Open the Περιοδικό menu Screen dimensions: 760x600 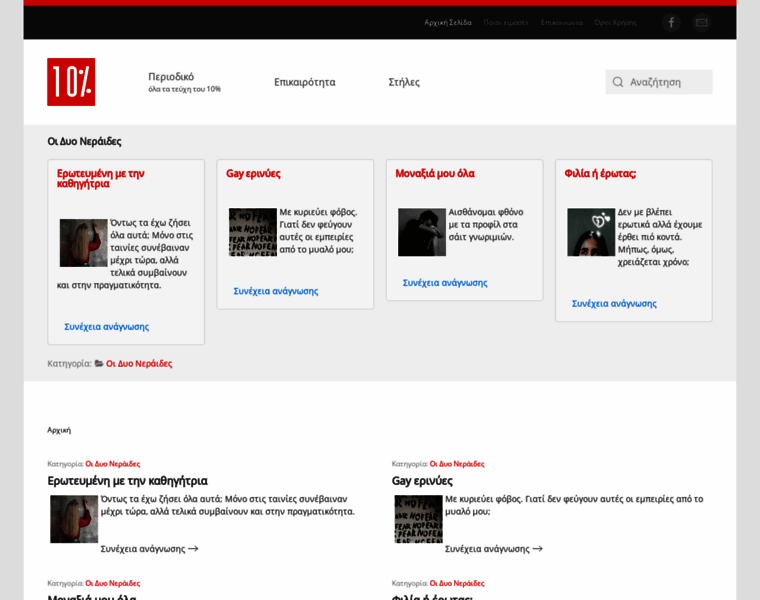[171, 77]
